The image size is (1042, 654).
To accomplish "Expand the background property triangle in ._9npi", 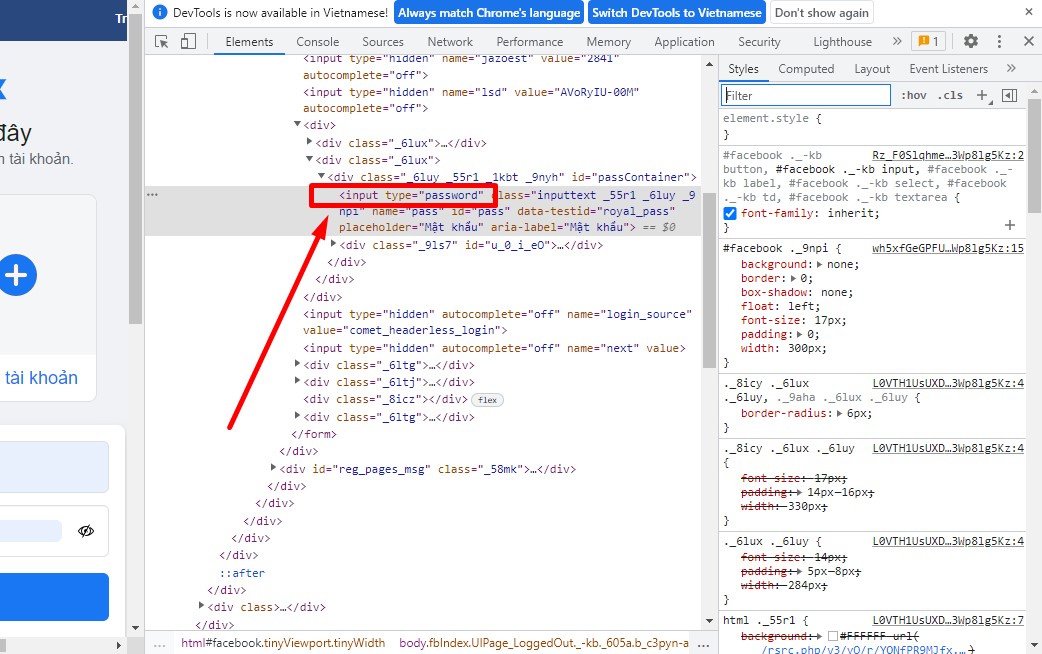I will pos(819,264).
